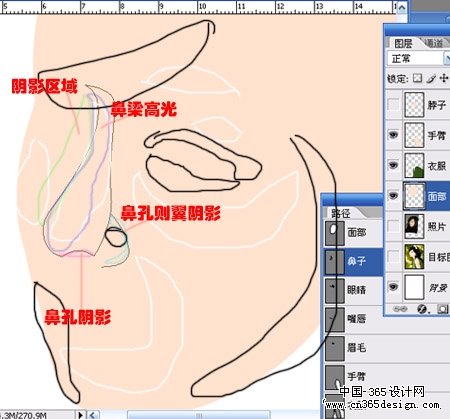The width and height of the screenshot is (450, 419).
Task: Select the 图层 tab
Action: [x=403, y=43]
